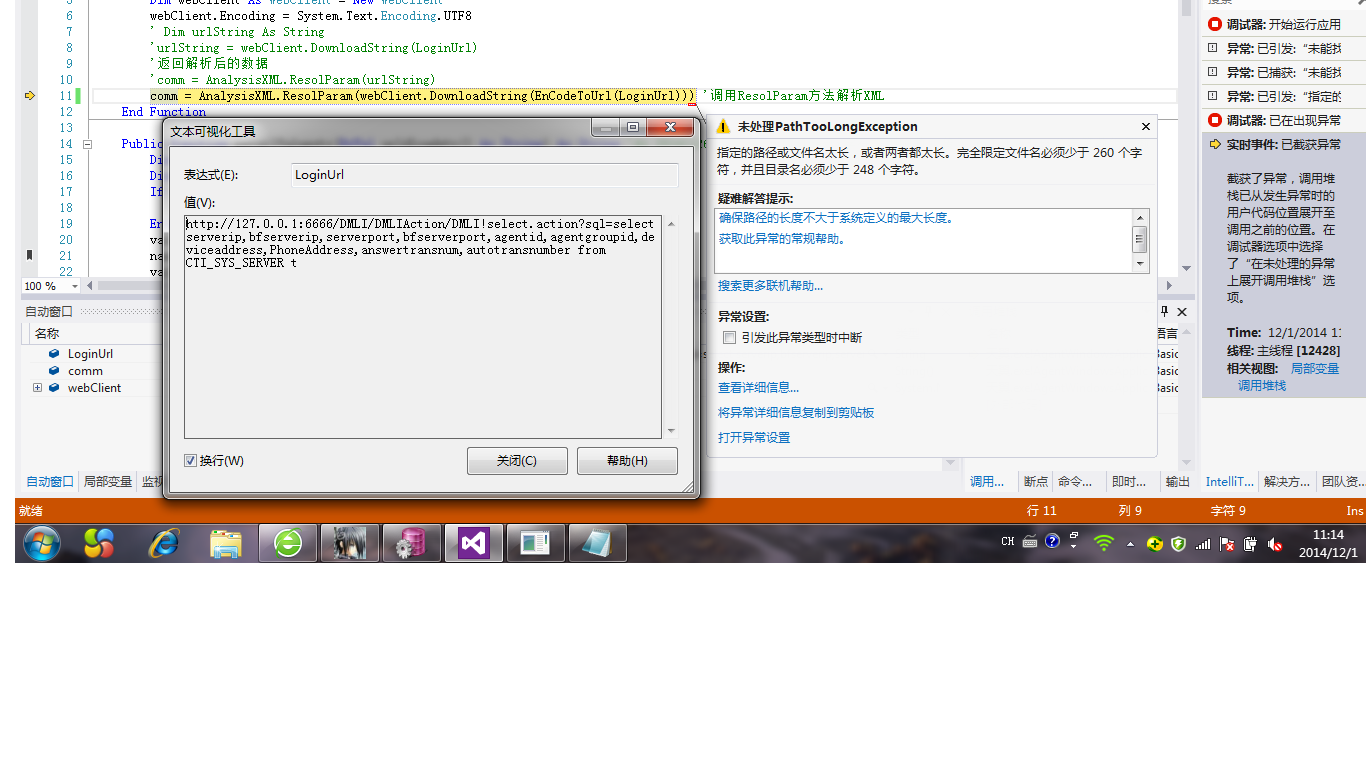Viewport: 1366px width, 768px height.
Task: Click inside the 值(V) URL text area
Action: pos(422,326)
